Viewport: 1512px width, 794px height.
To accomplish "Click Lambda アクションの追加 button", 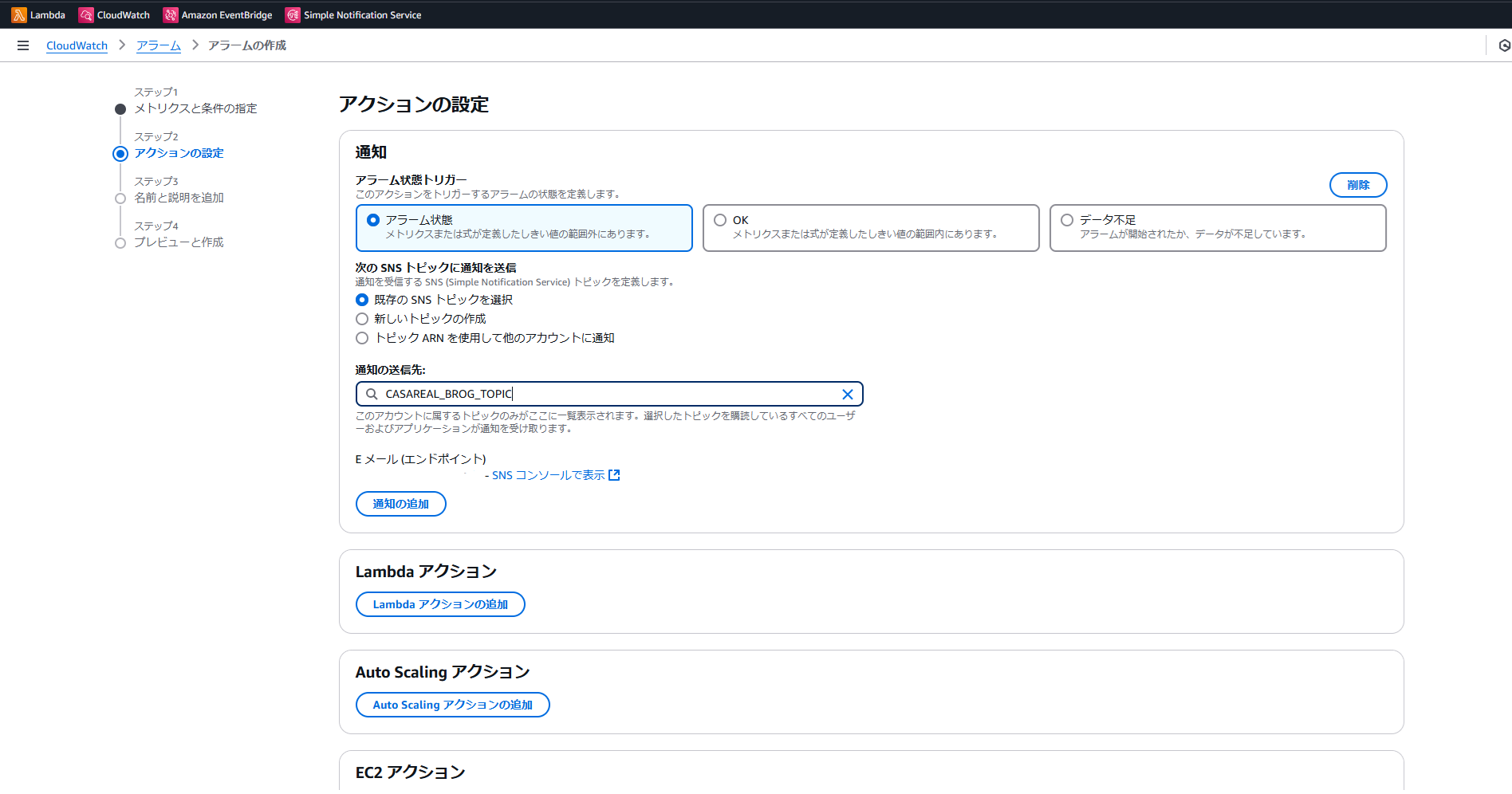I will (x=440, y=604).
